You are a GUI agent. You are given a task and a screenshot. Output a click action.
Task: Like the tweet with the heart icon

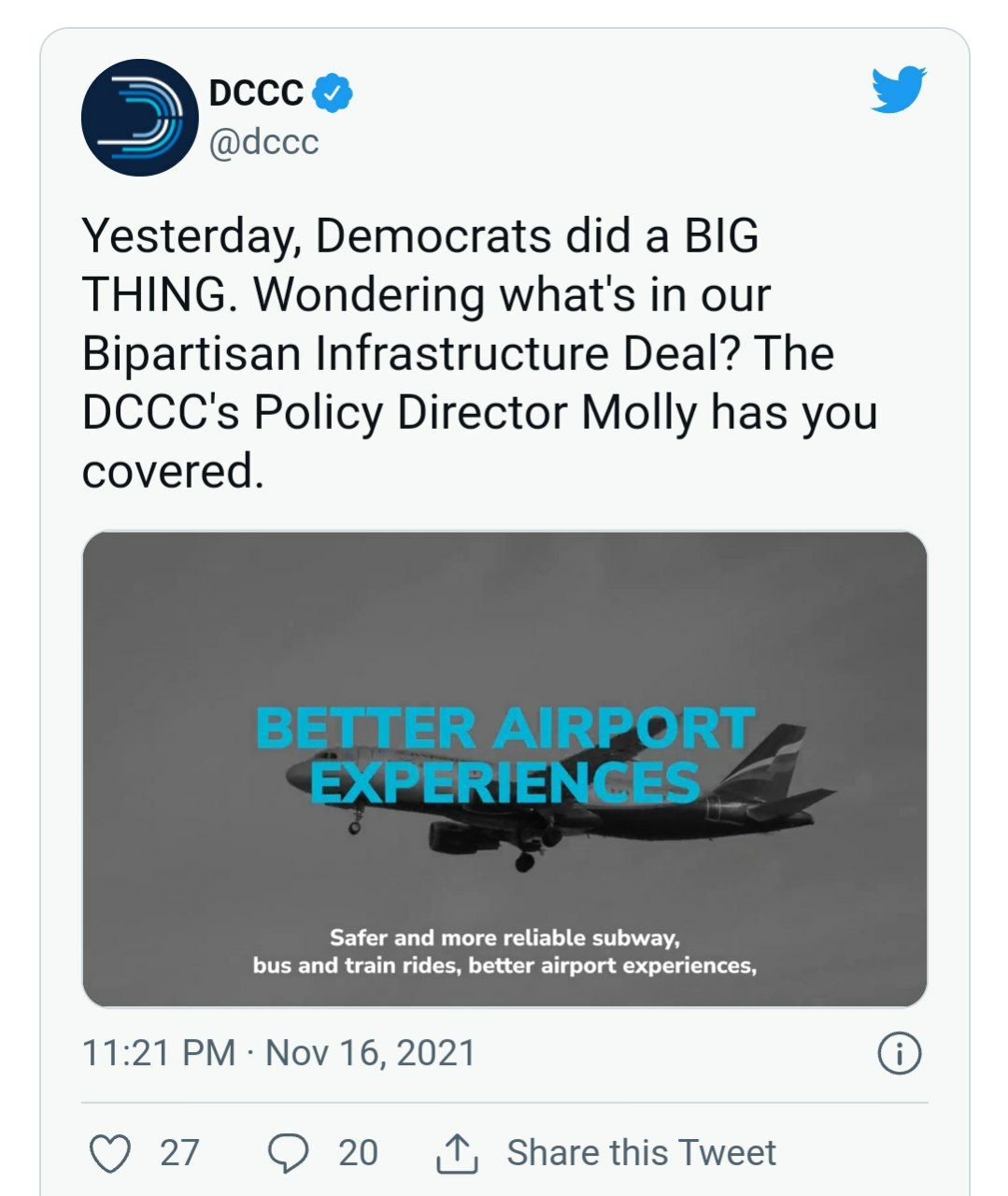109,1153
